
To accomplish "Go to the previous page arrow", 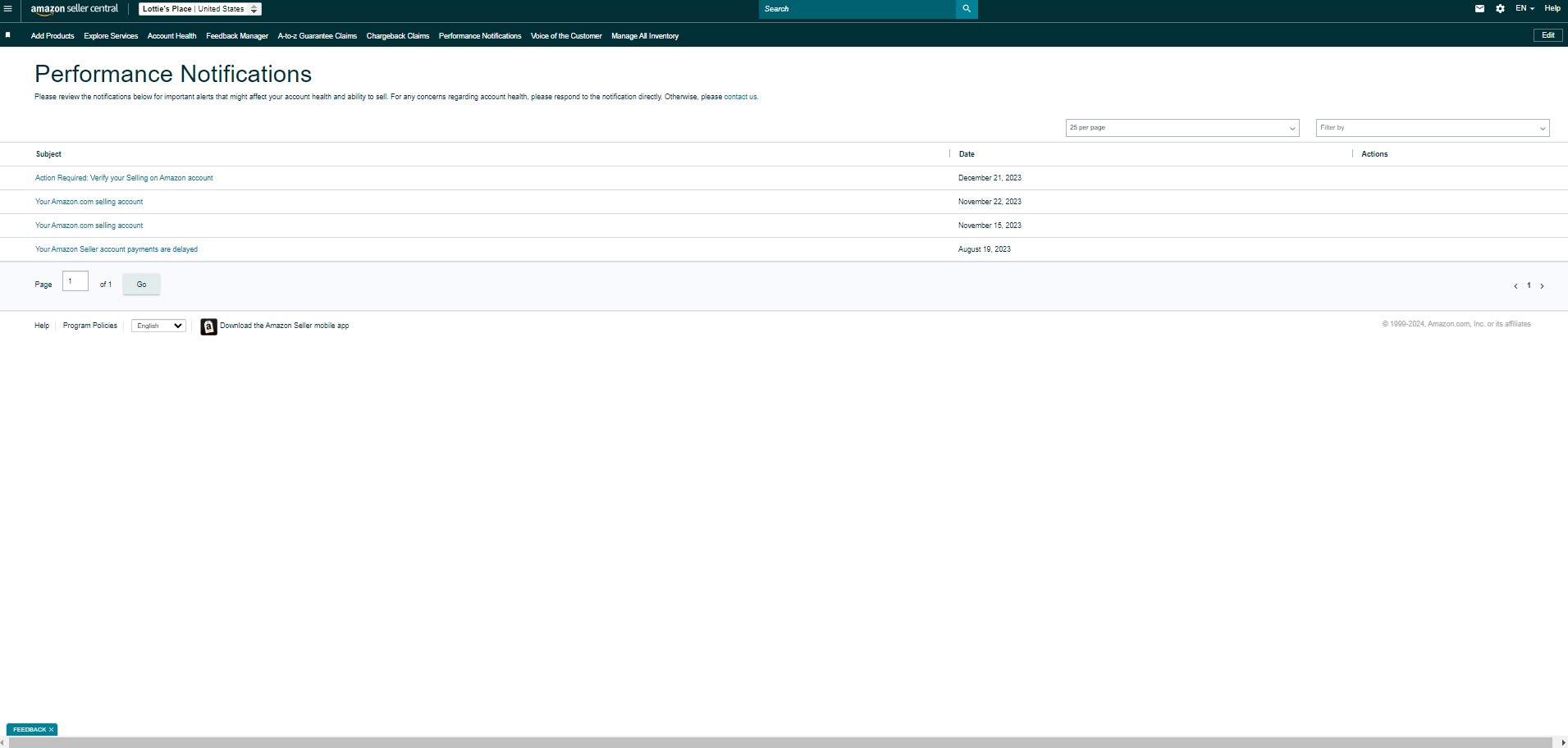I will point(1515,286).
